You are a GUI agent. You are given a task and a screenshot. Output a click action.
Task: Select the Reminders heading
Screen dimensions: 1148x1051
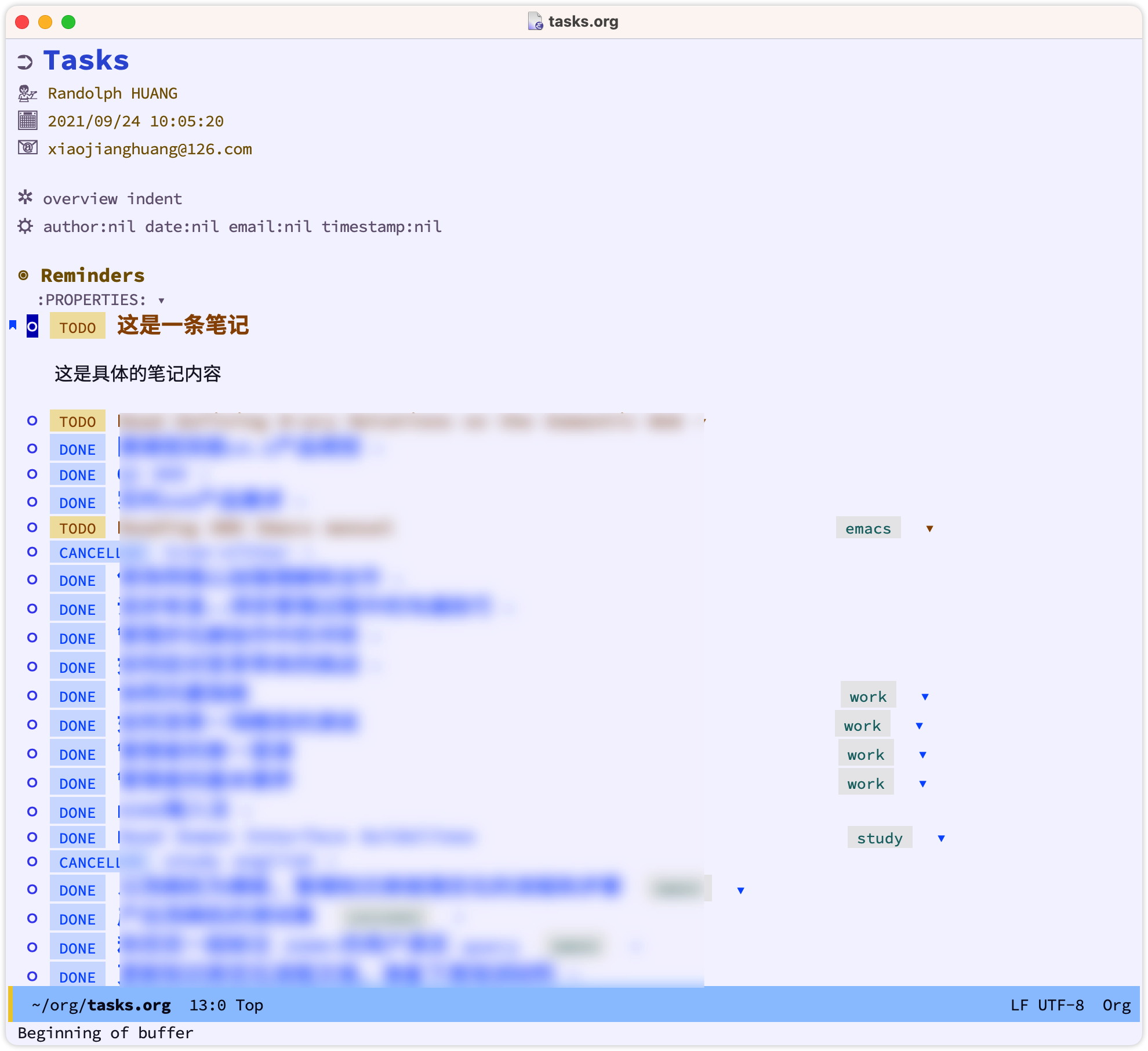click(x=93, y=276)
